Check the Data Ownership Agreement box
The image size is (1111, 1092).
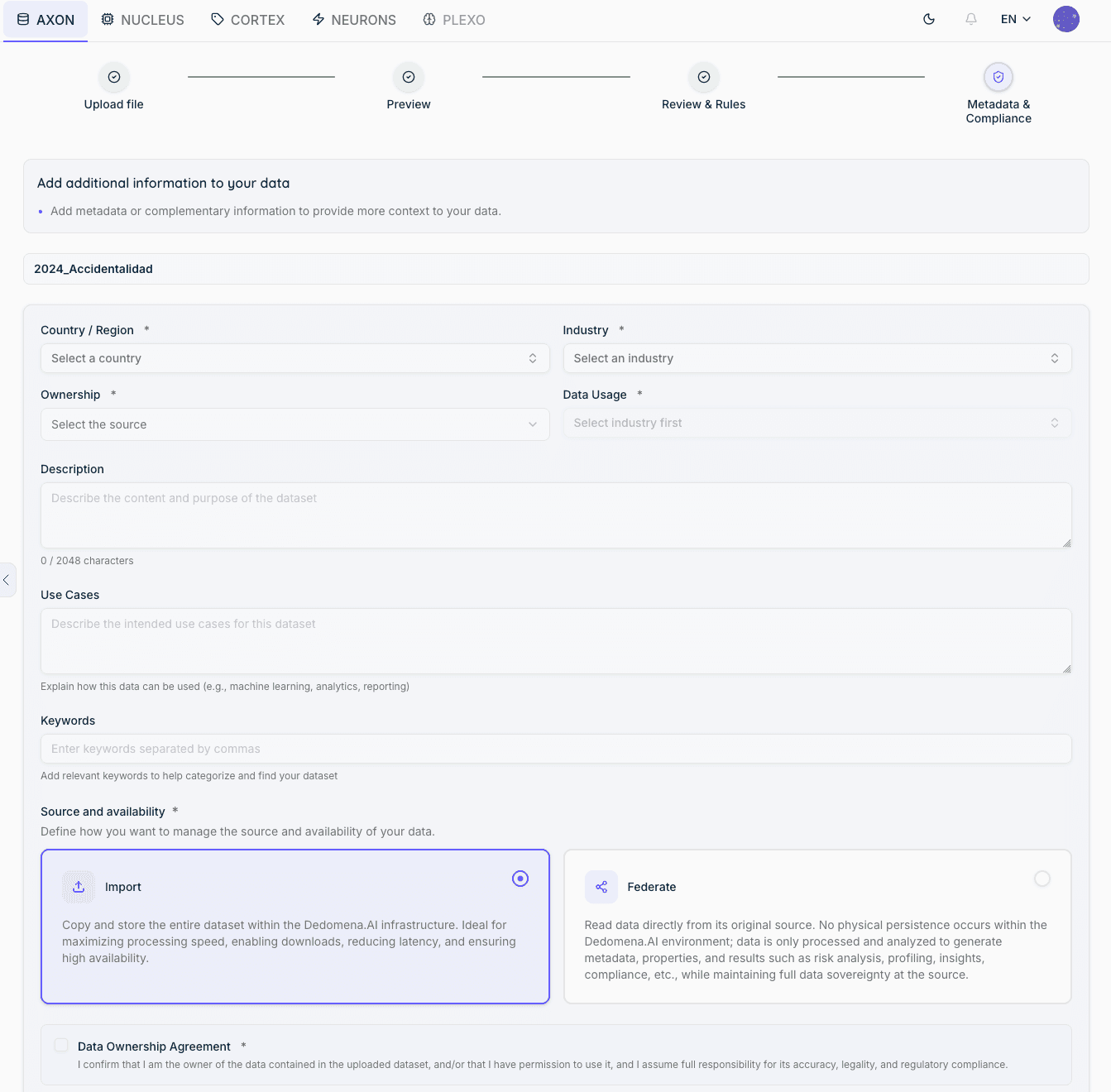61,1045
